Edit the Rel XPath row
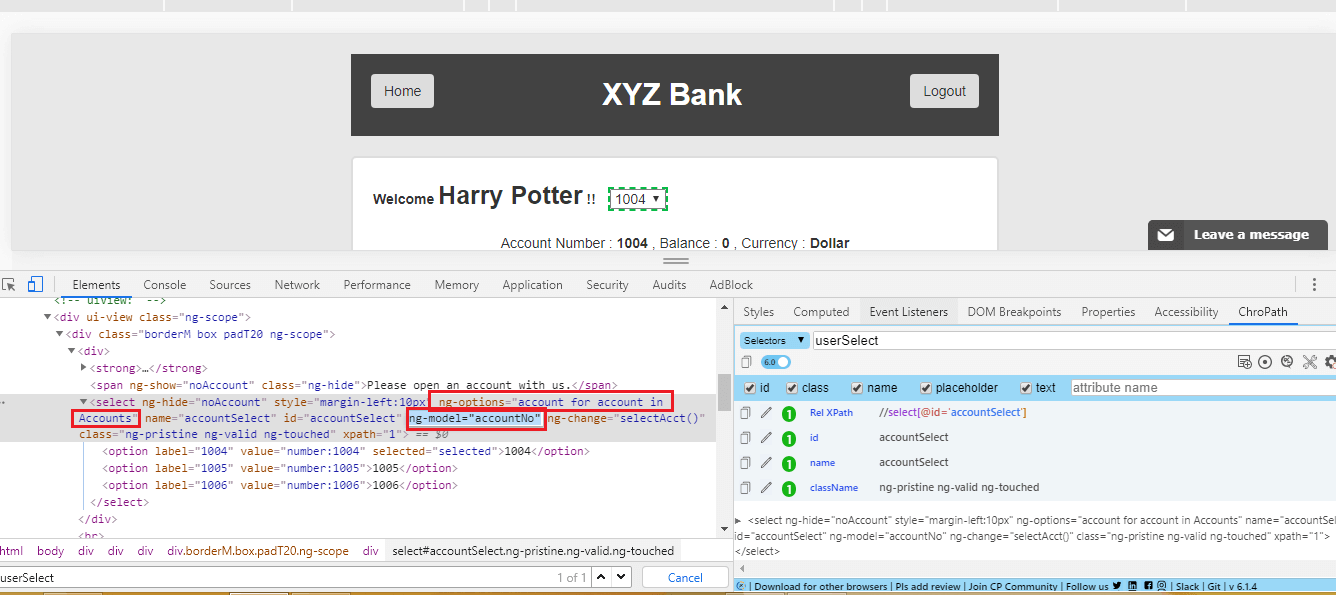Screen dimensions: 1336x595 [766, 413]
